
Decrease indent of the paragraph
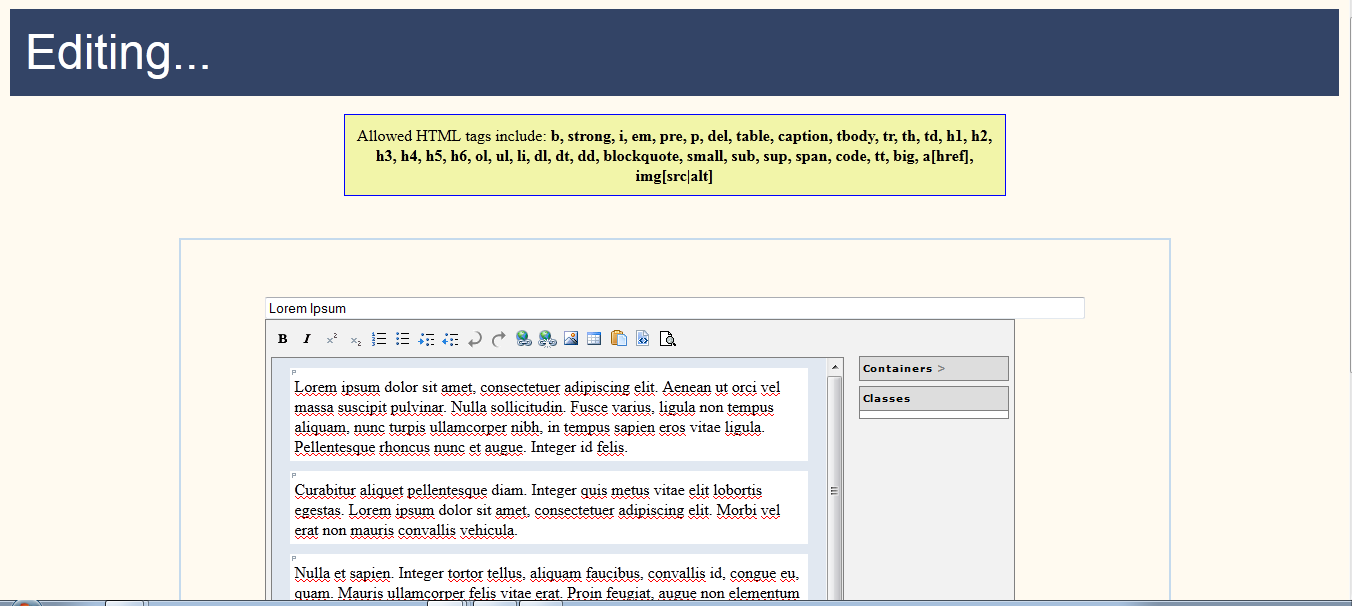[x=451, y=338]
